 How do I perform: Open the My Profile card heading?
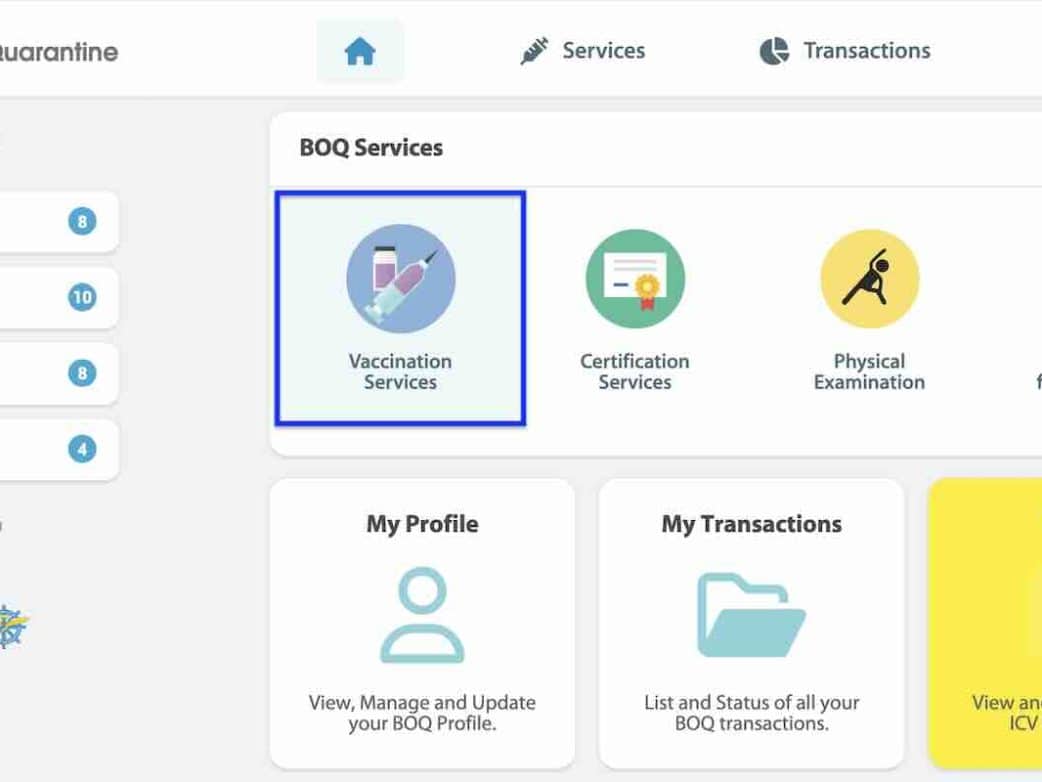point(422,524)
